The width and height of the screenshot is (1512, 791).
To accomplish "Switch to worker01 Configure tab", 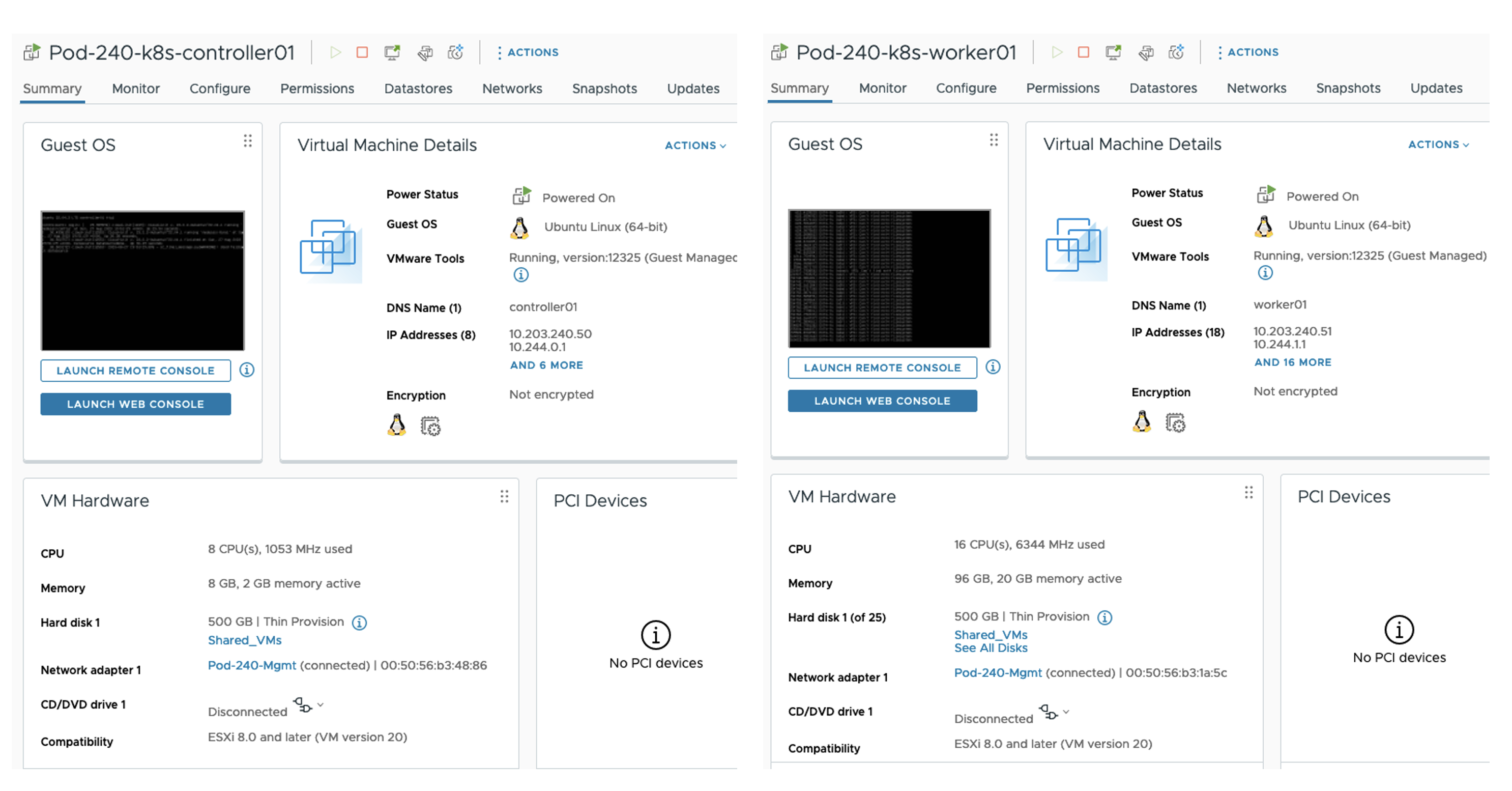I will point(966,88).
